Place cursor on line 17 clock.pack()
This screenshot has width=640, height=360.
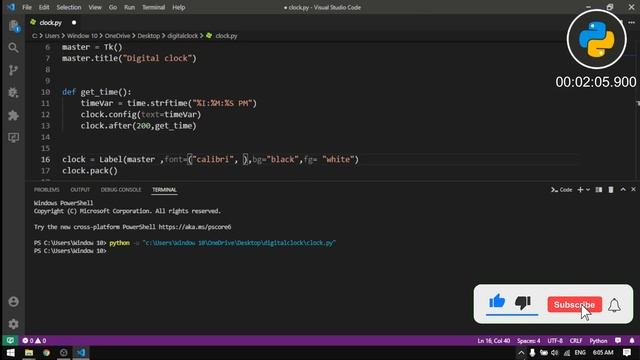click(x=90, y=171)
